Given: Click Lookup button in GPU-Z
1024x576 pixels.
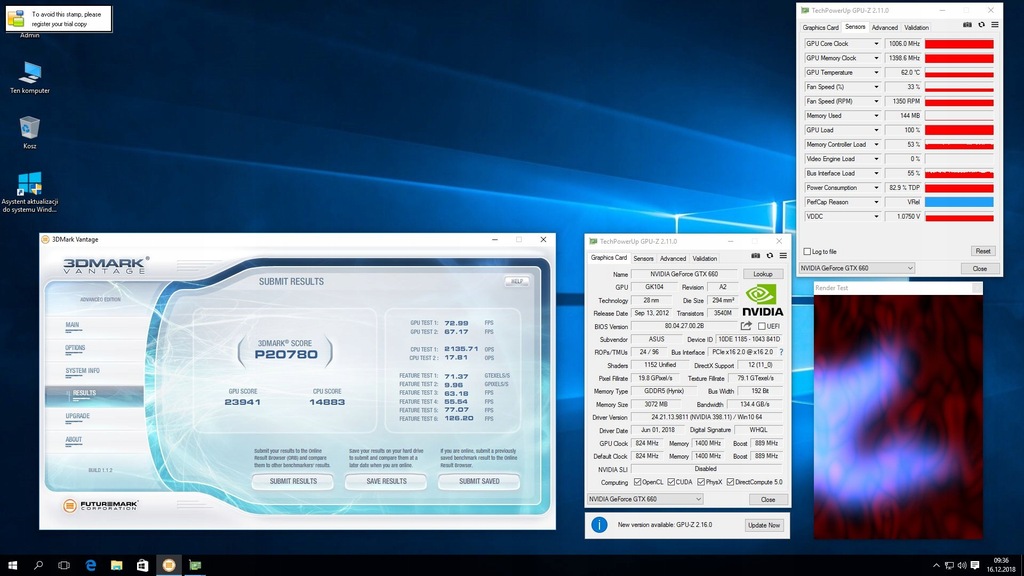Looking at the screenshot, I should click(x=763, y=274).
